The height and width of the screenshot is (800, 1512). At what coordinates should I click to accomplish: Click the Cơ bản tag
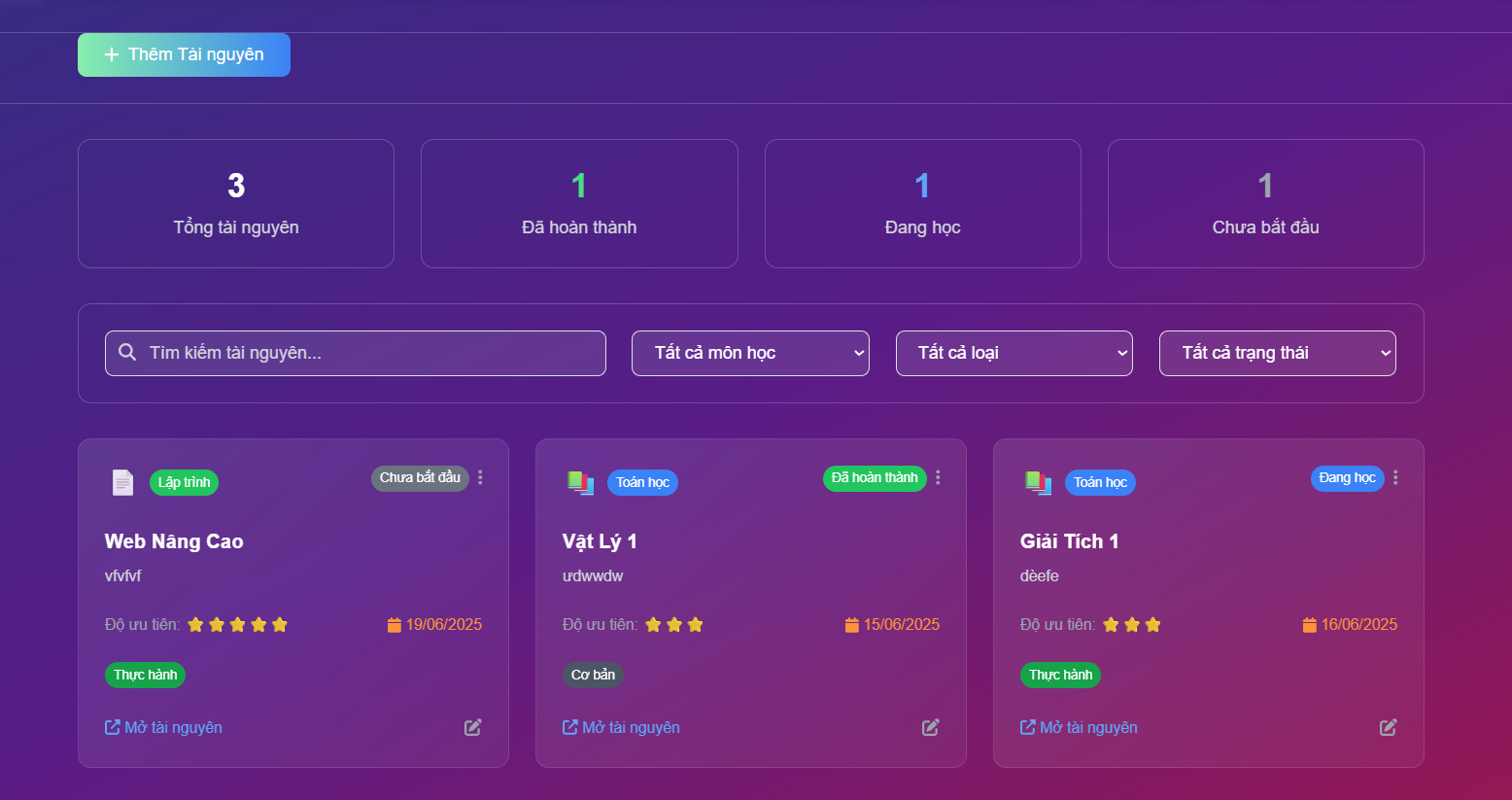(x=593, y=675)
